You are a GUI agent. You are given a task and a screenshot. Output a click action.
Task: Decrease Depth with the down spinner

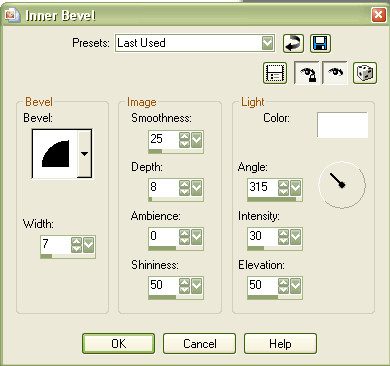click(x=184, y=192)
